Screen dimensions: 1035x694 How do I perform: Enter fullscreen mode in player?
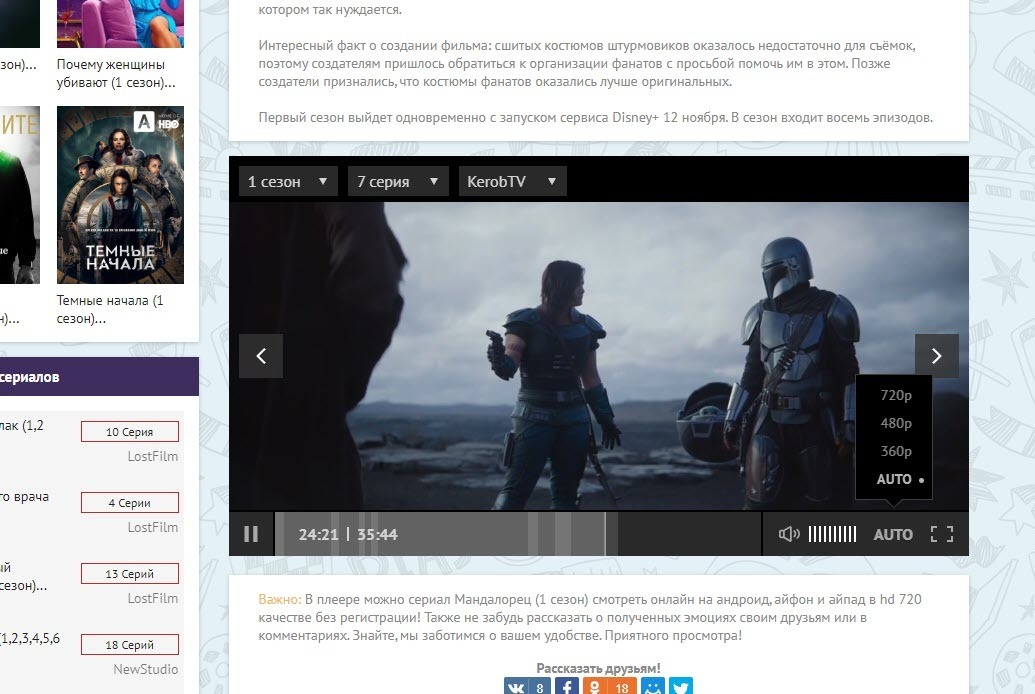click(x=941, y=534)
